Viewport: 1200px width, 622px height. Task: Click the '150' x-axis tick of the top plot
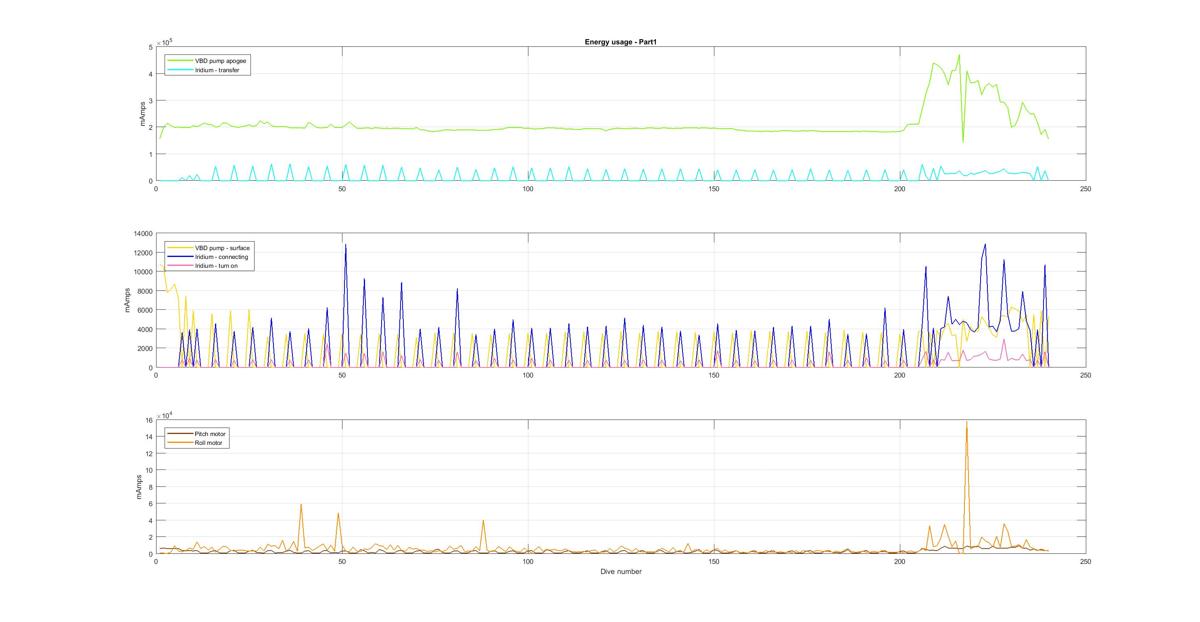click(x=714, y=188)
